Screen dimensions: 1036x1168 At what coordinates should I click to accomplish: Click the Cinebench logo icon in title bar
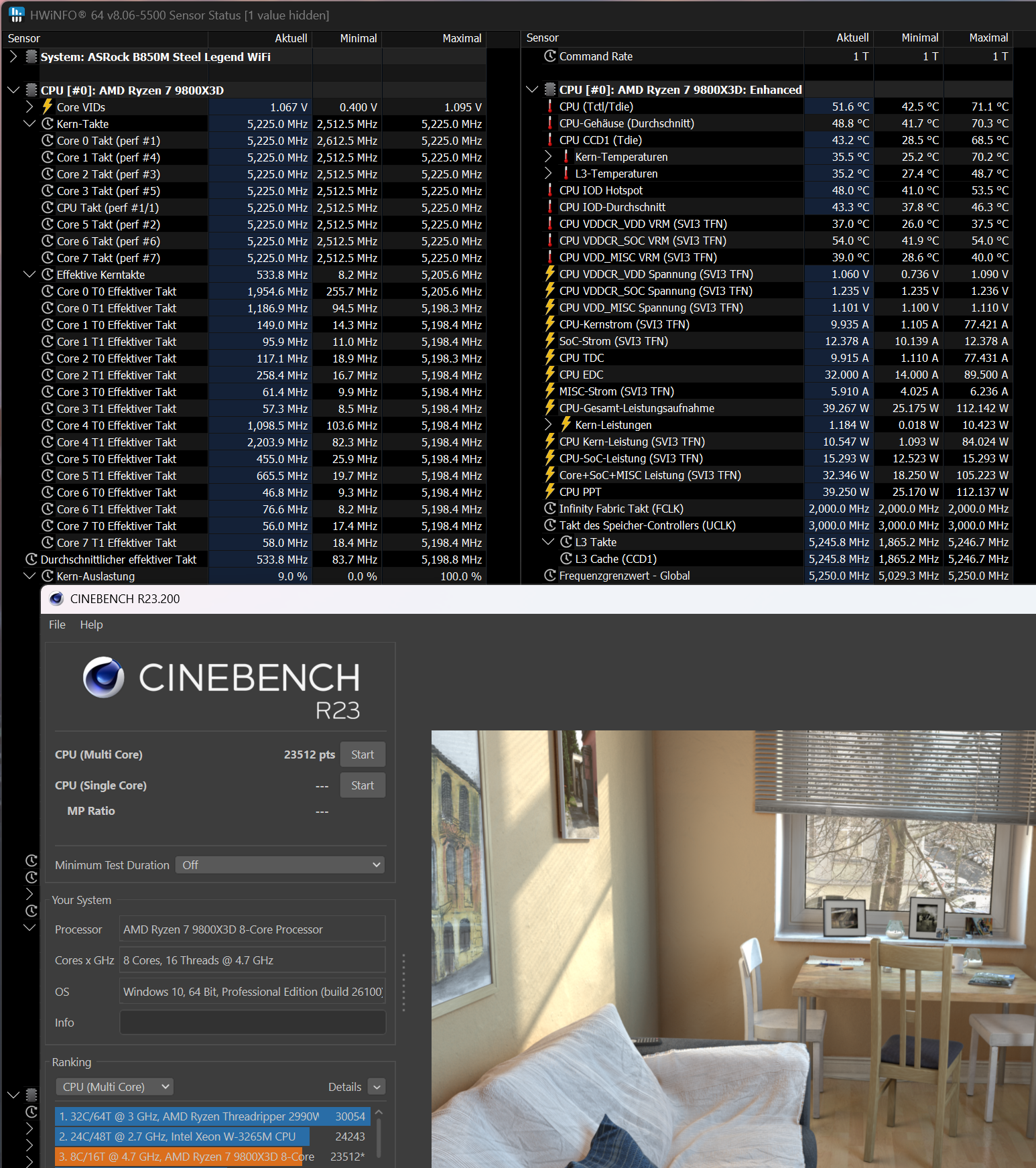point(57,598)
